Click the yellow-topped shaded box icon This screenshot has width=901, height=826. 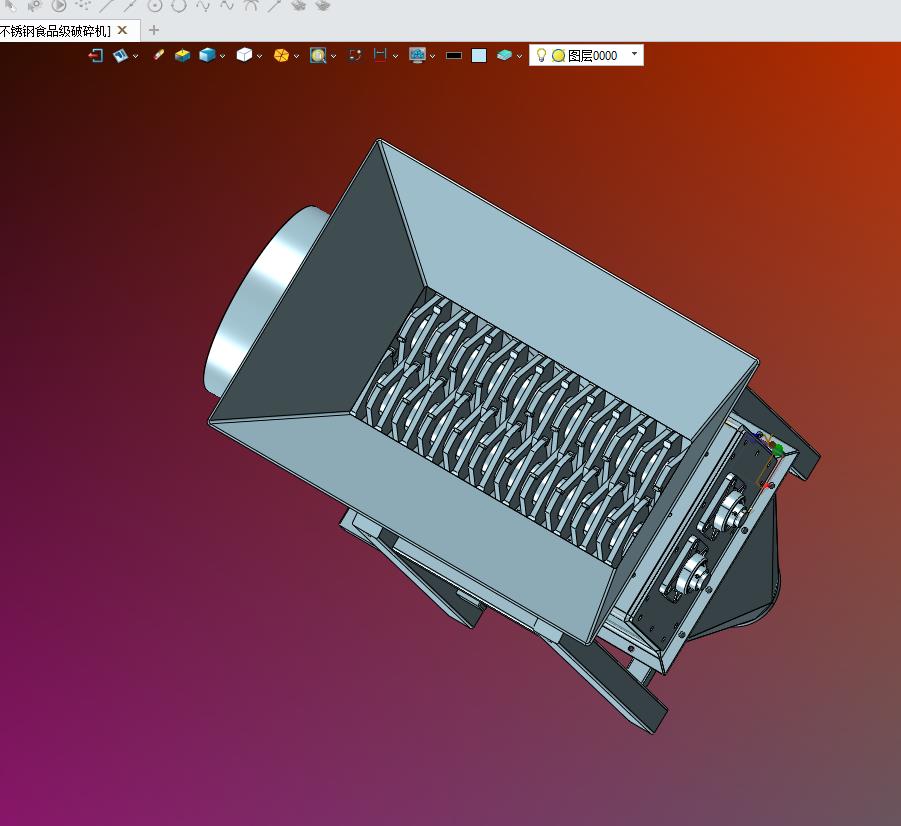pyautogui.click(x=182, y=55)
